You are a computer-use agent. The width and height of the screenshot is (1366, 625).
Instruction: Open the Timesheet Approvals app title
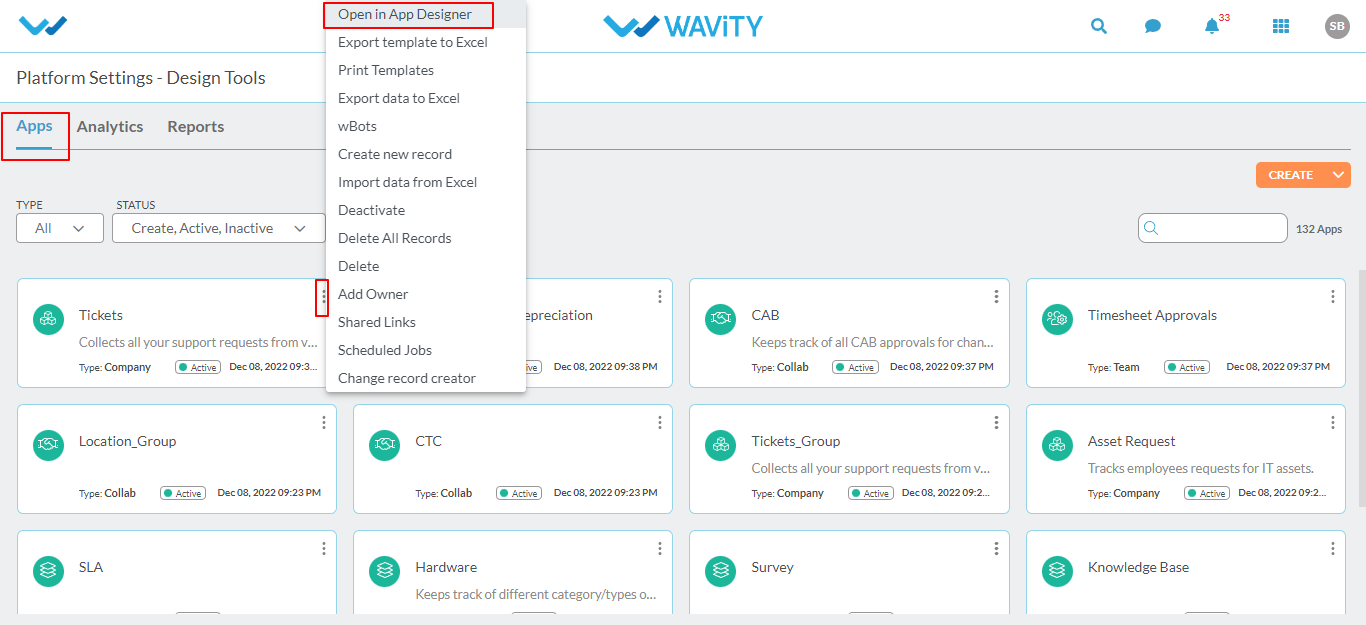[x=1152, y=315]
